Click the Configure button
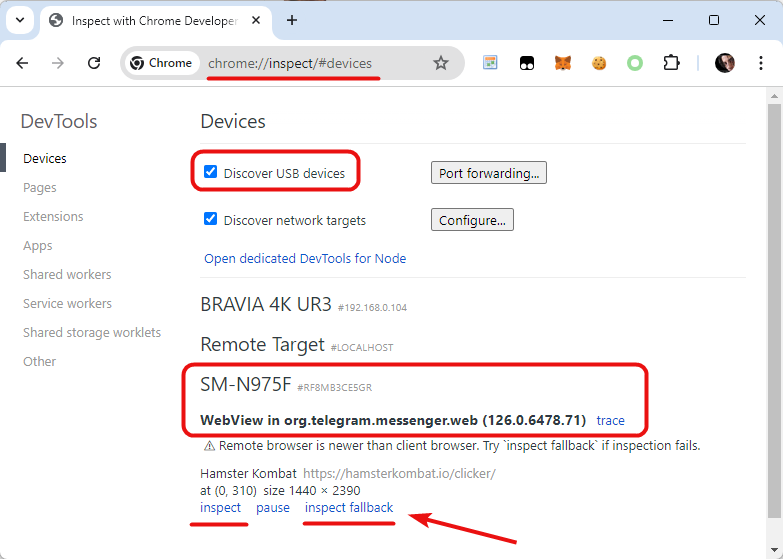This screenshot has width=783, height=559. pyautogui.click(x=472, y=220)
